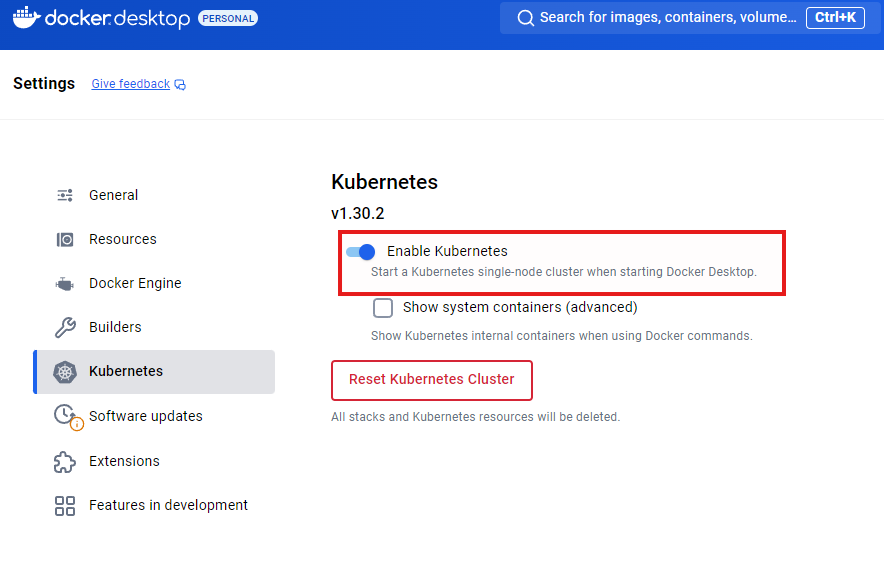Focus the search images, containers field

688,18
